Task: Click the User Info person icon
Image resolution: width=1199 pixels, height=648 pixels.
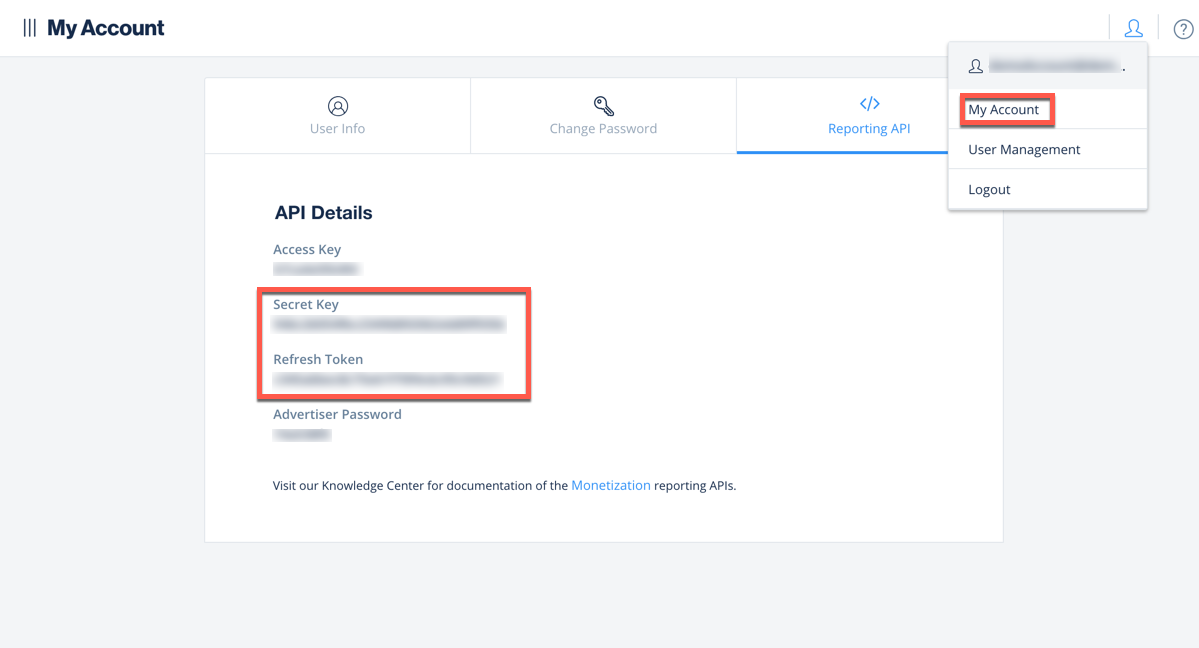Action: coord(337,105)
